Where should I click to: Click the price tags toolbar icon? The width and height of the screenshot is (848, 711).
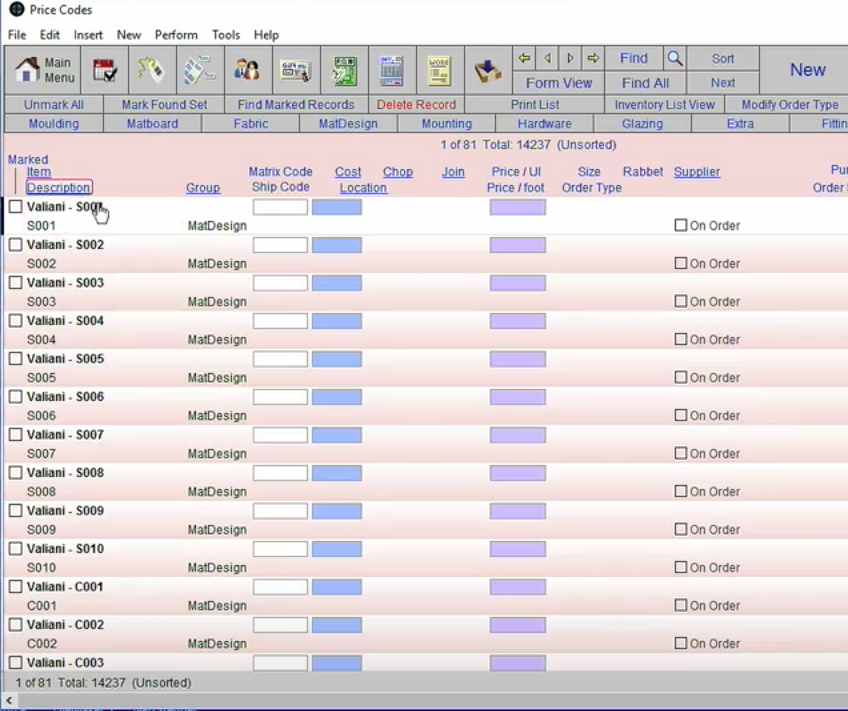pos(150,70)
